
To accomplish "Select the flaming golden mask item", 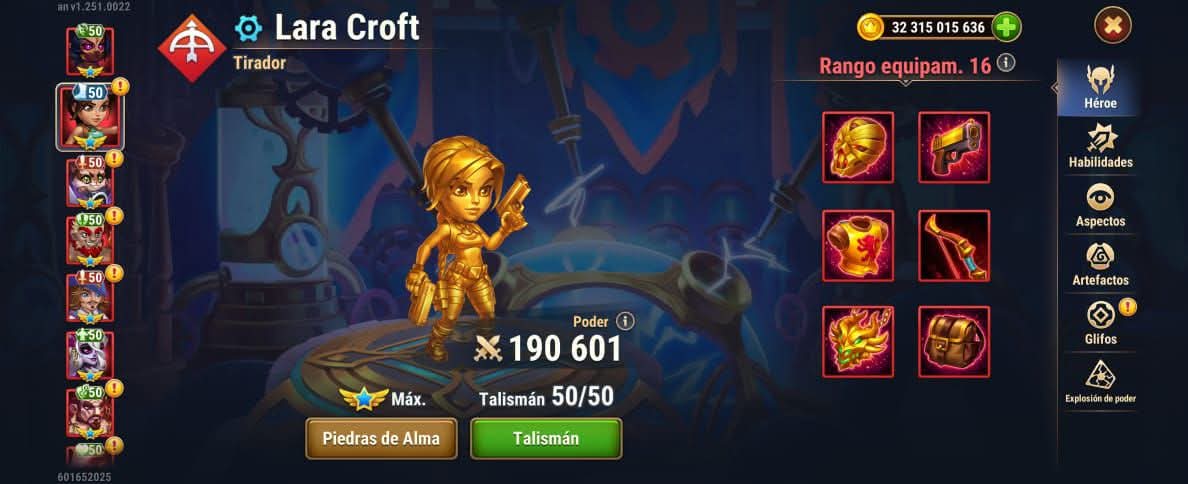I will point(858,342).
